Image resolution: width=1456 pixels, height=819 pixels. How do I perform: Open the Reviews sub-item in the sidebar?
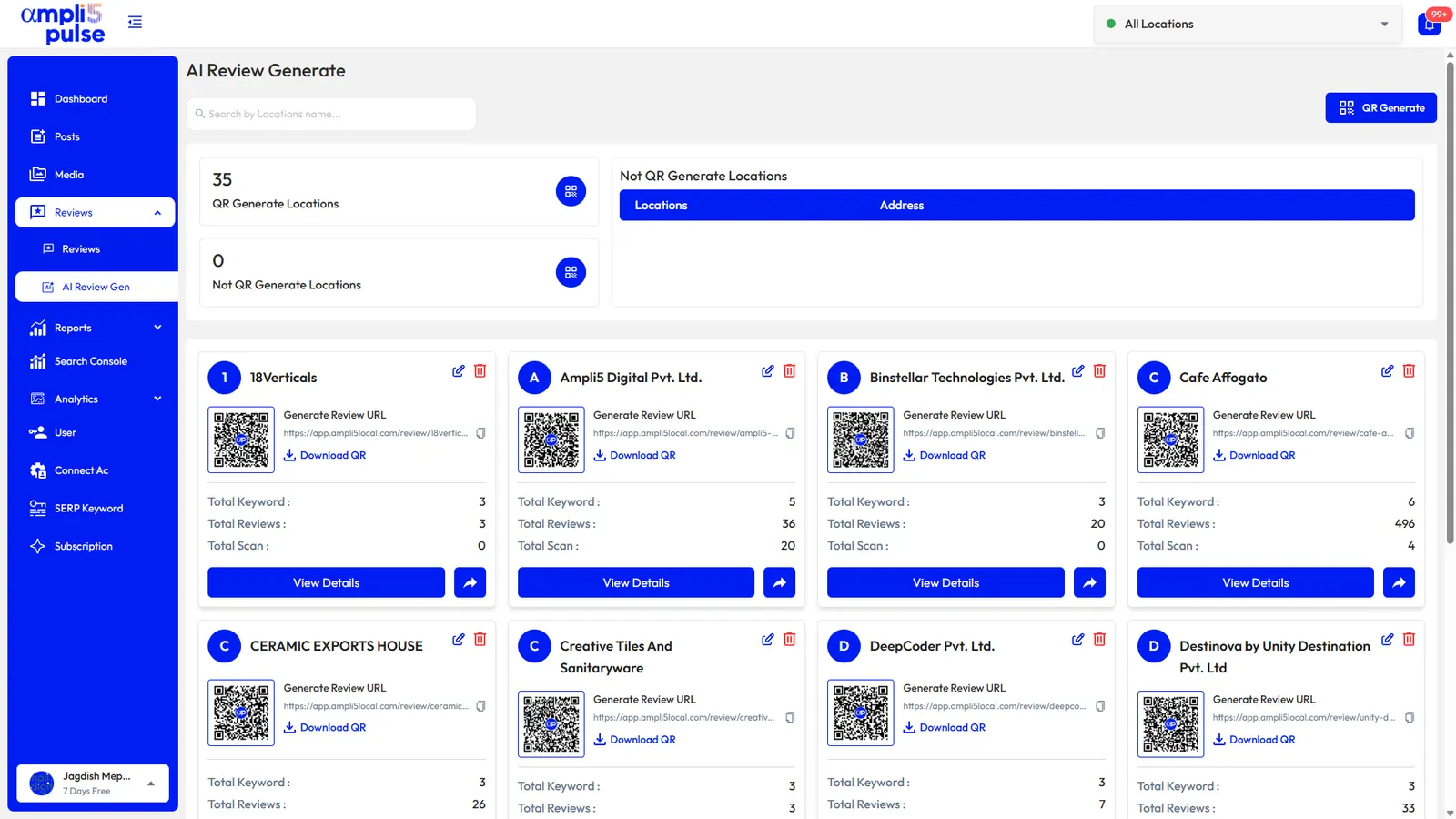[80, 249]
